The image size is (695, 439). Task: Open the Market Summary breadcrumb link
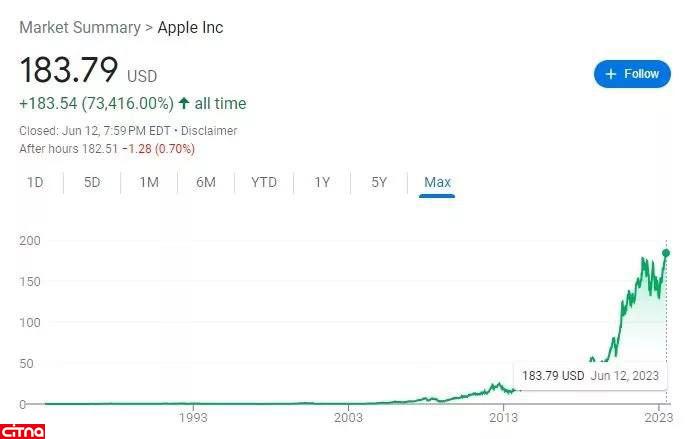click(80, 27)
